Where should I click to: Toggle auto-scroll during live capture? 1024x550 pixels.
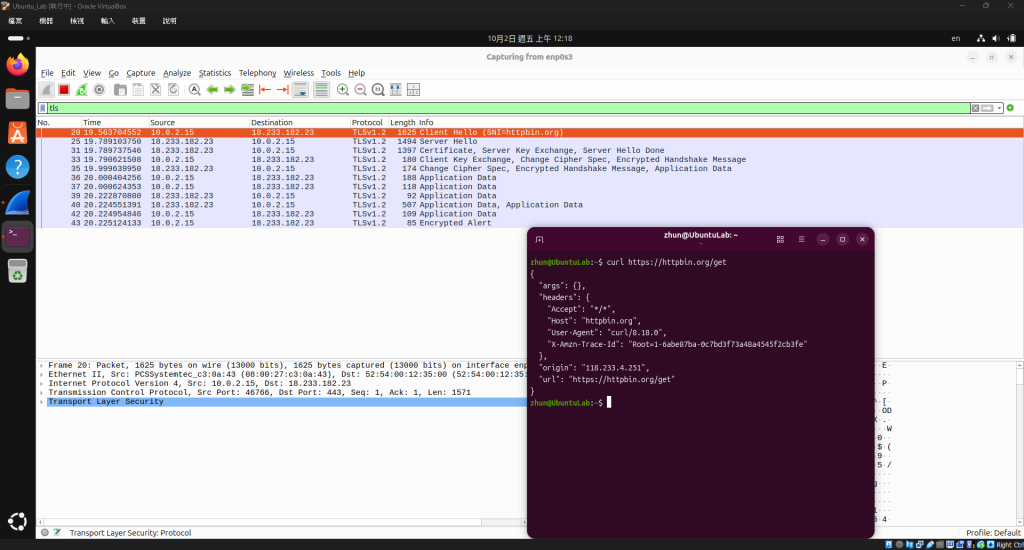point(300,89)
